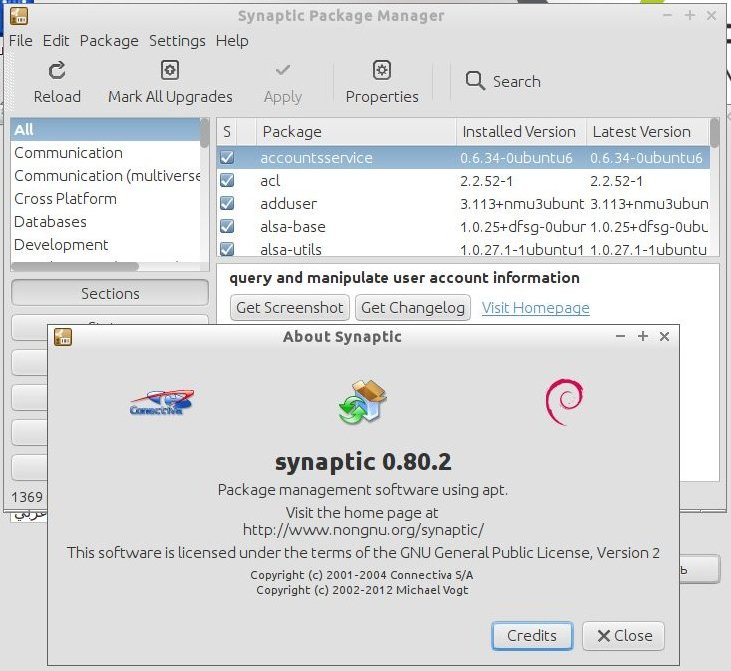Select the accountsservice package row
Image resolution: width=731 pixels, height=671 pixels.
tap(463, 157)
